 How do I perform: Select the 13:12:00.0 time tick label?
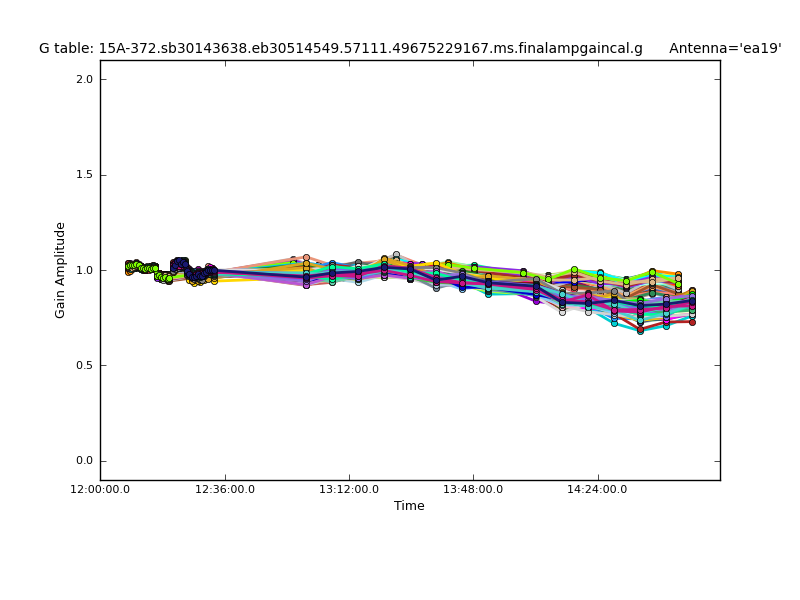[348, 489]
